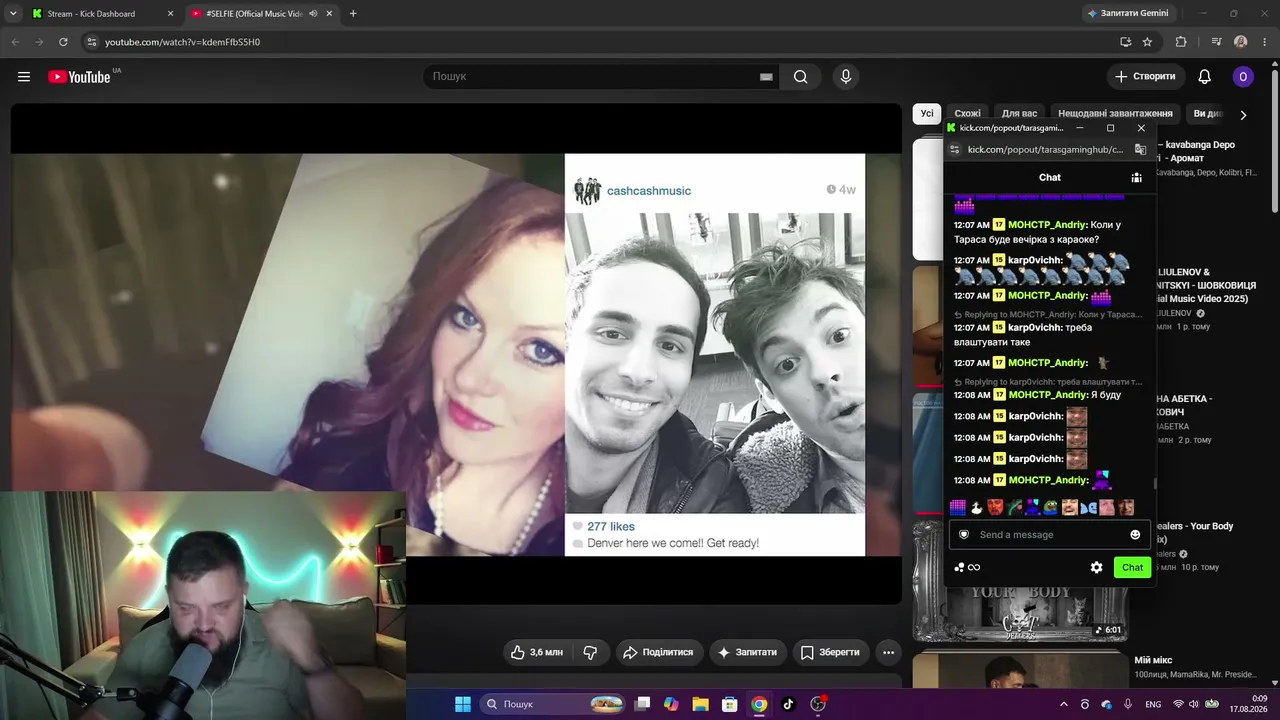Select the Для вас filter chip
Viewport: 1280px width, 720px height.
[1019, 114]
